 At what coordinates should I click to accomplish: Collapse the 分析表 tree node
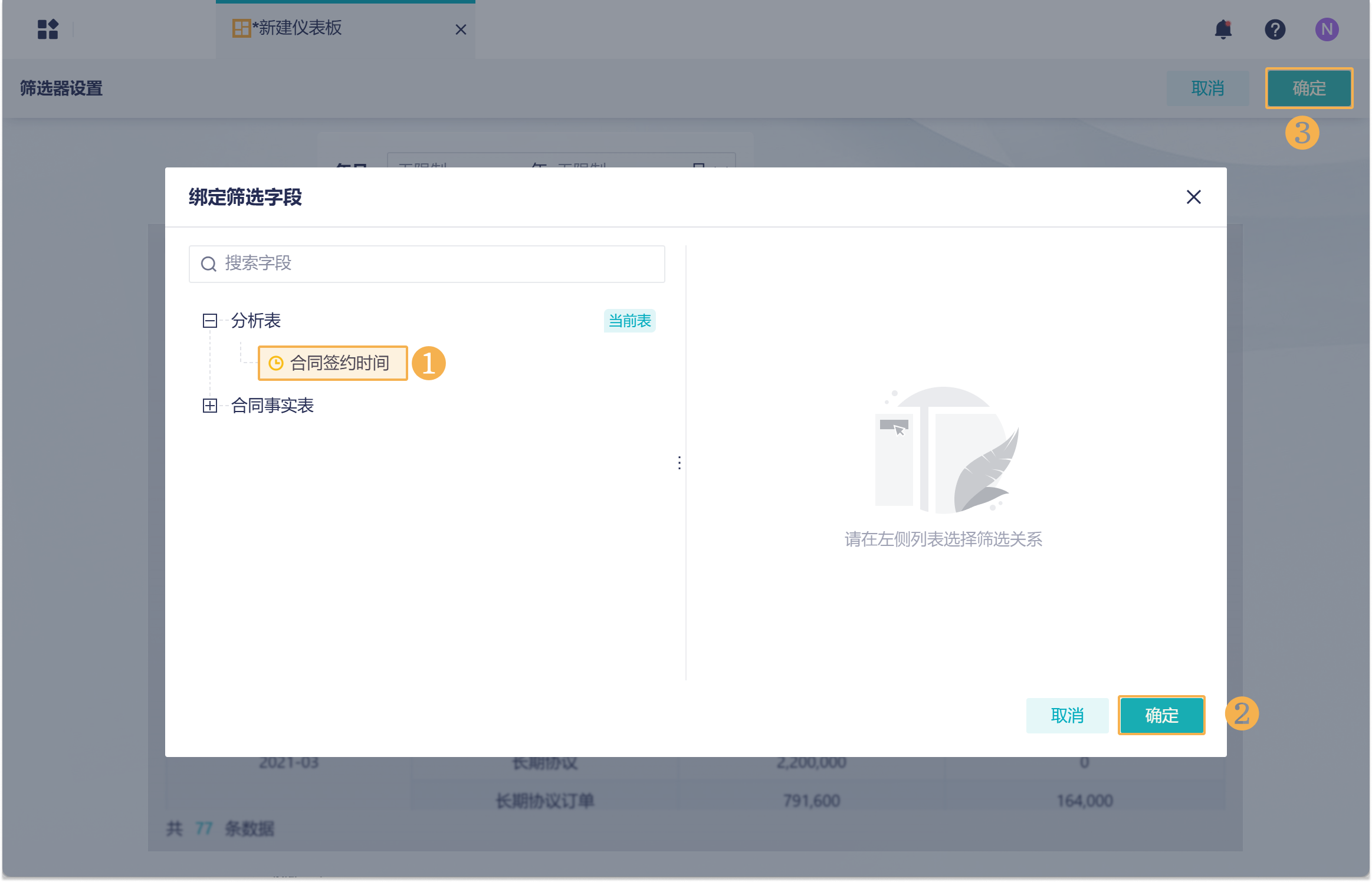210,321
